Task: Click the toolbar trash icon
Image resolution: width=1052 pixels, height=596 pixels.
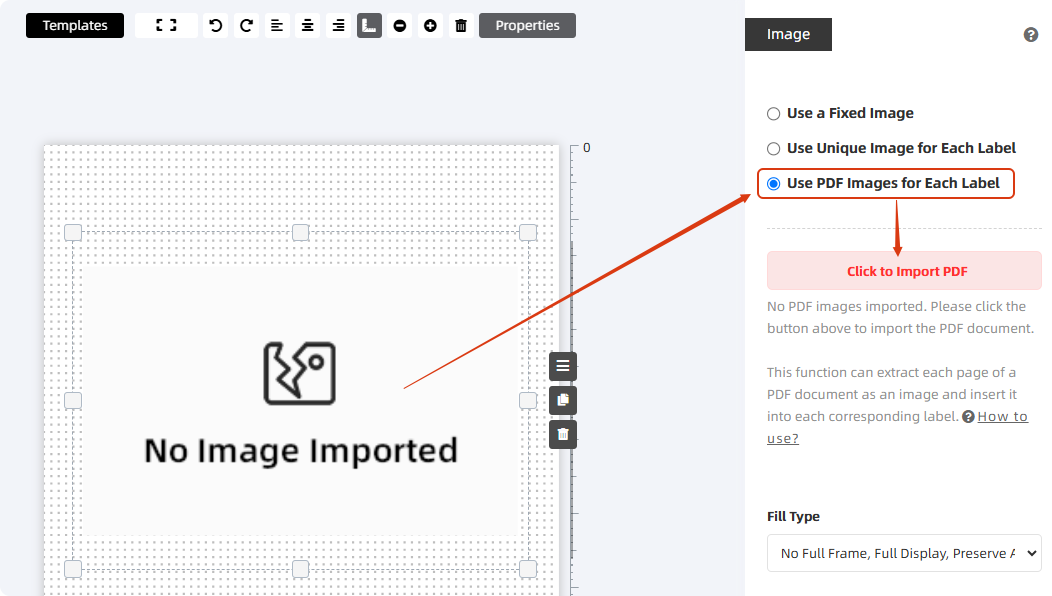Action: click(x=461, y=26)
